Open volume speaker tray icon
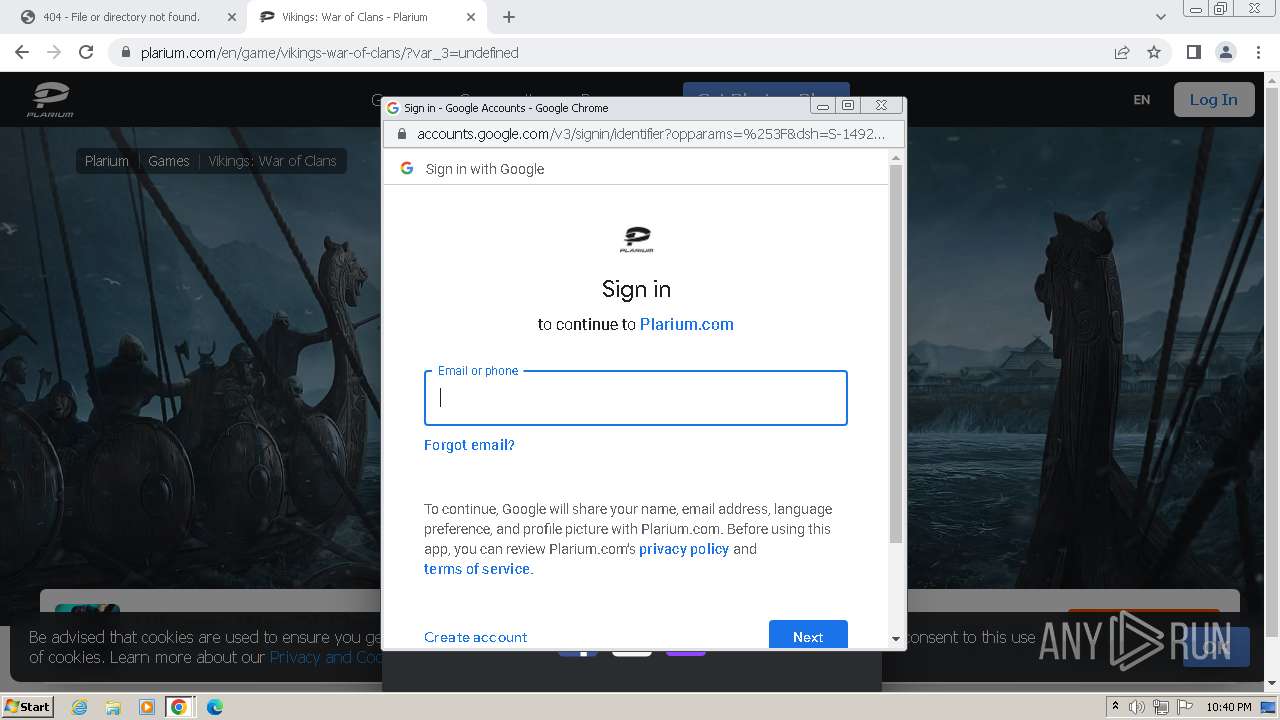 pyautogui.click(x=1137, y=707)
